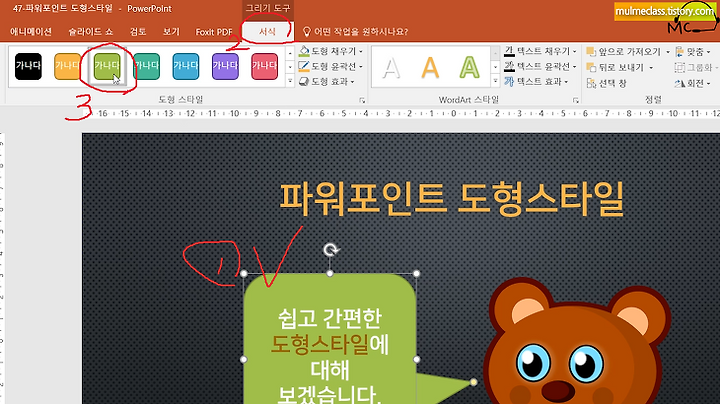This screenshot has height=404, width=720.
Task: Click the yellow callout pointer adjustment handle
Action: point(473,382)
